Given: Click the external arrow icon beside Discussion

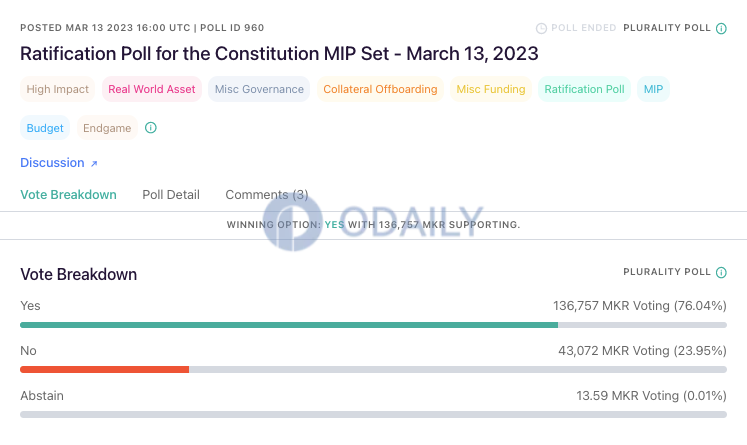Looking at the screenshot, I should 94,163.
